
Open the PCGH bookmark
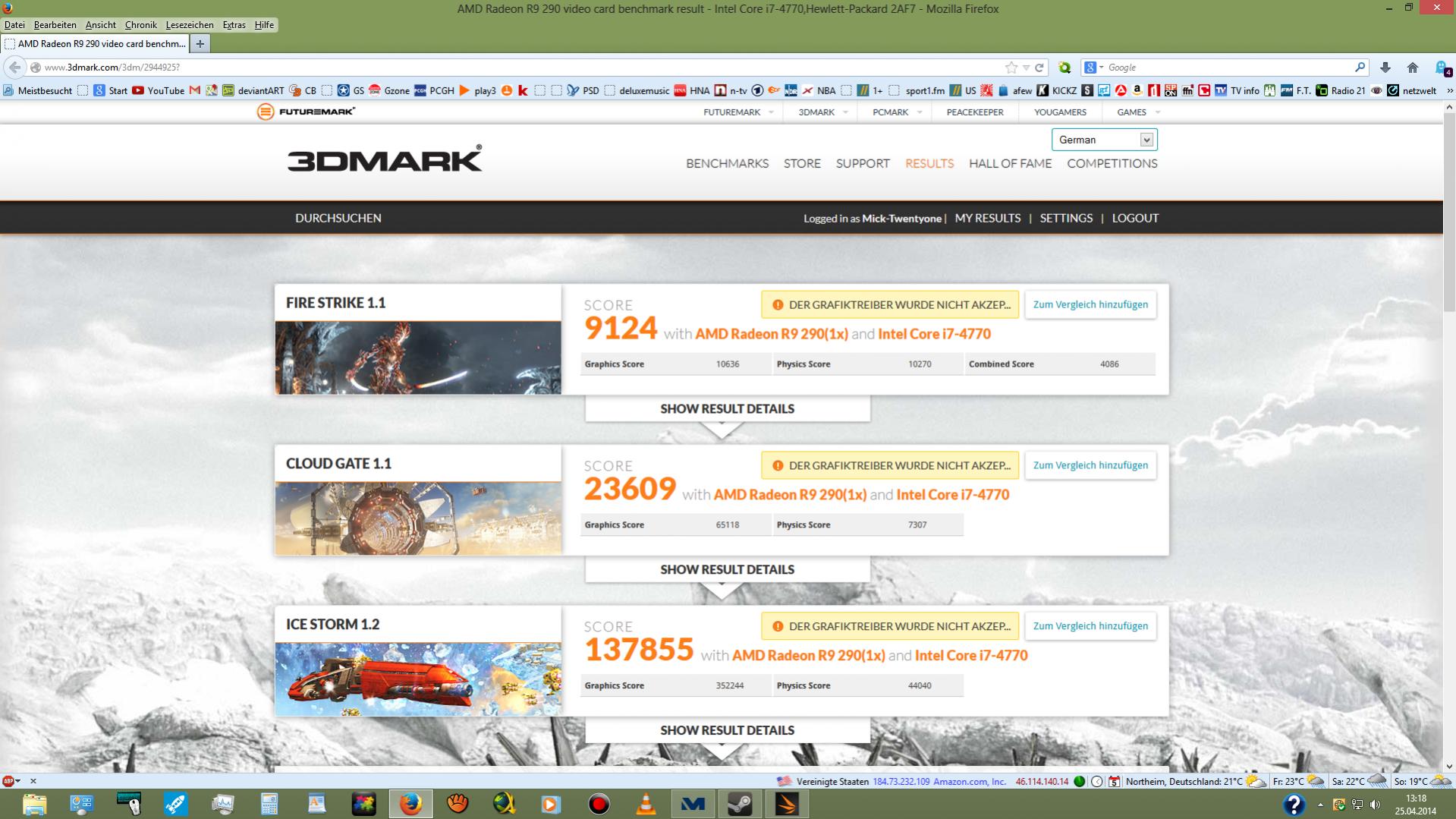point(434,90)
